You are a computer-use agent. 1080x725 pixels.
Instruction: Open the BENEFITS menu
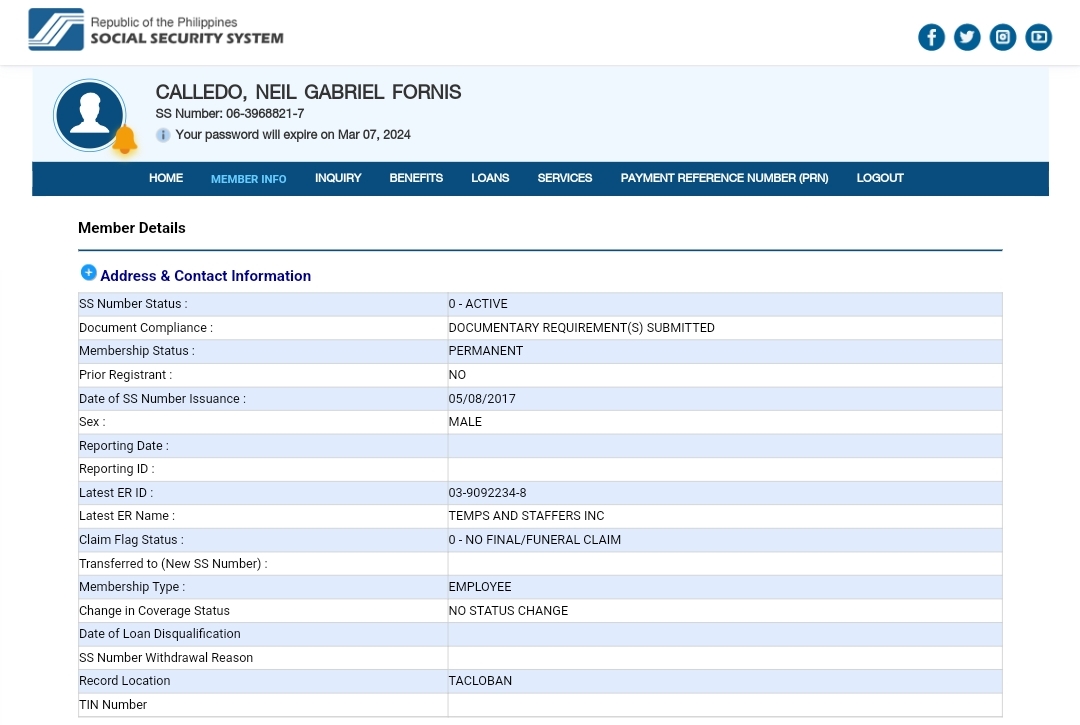click(416, 178)
